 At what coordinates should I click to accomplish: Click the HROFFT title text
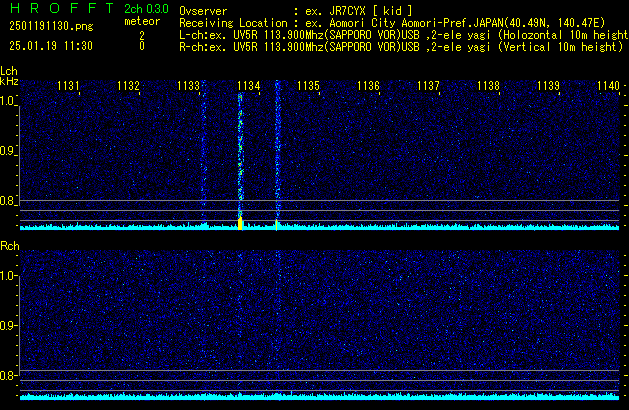62,8
